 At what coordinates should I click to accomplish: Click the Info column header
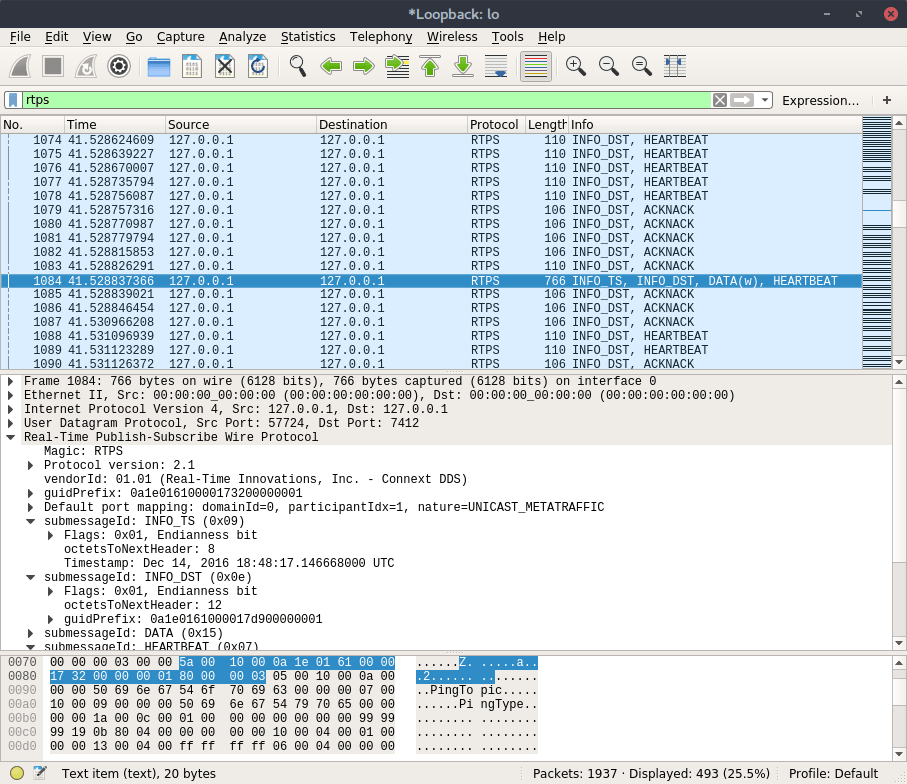pyautogui.click(x=714, y=124)
